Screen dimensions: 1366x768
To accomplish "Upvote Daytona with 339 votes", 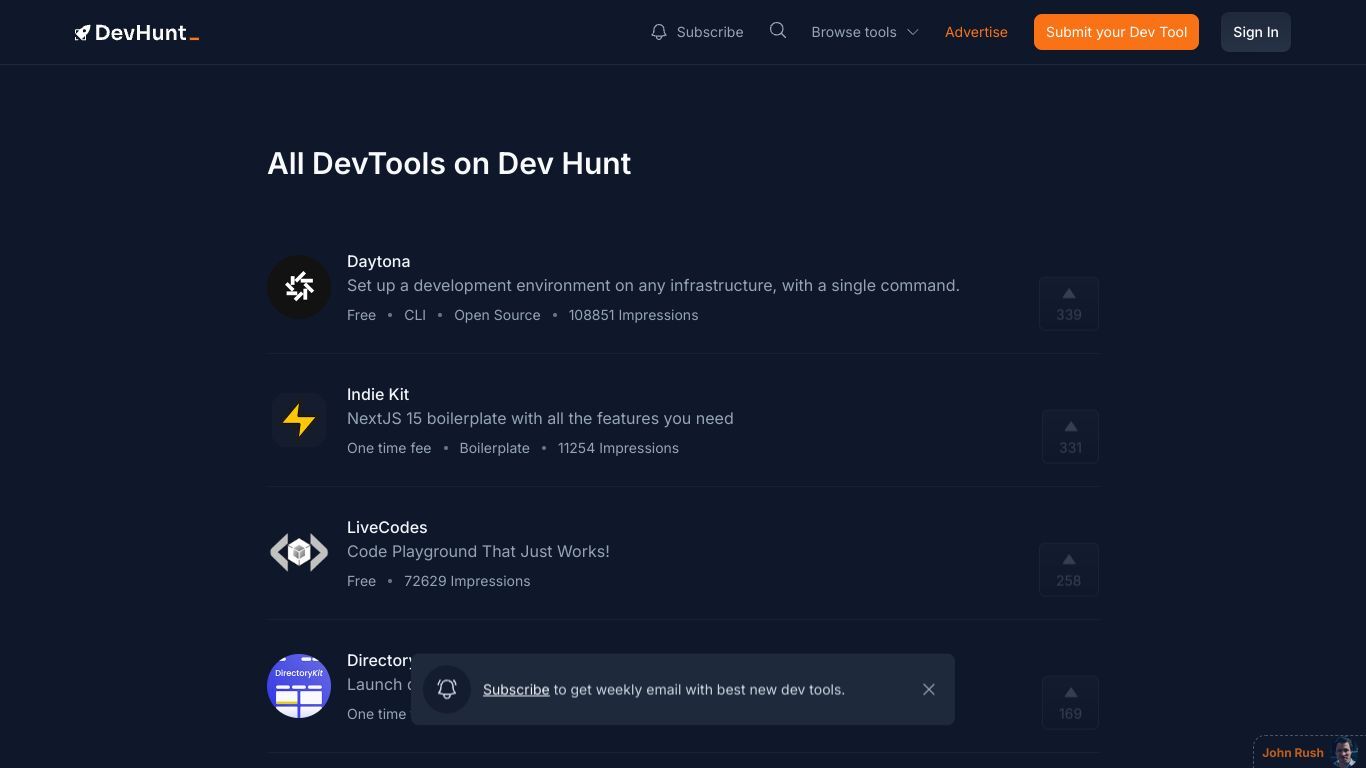I will pos(1069,304).
